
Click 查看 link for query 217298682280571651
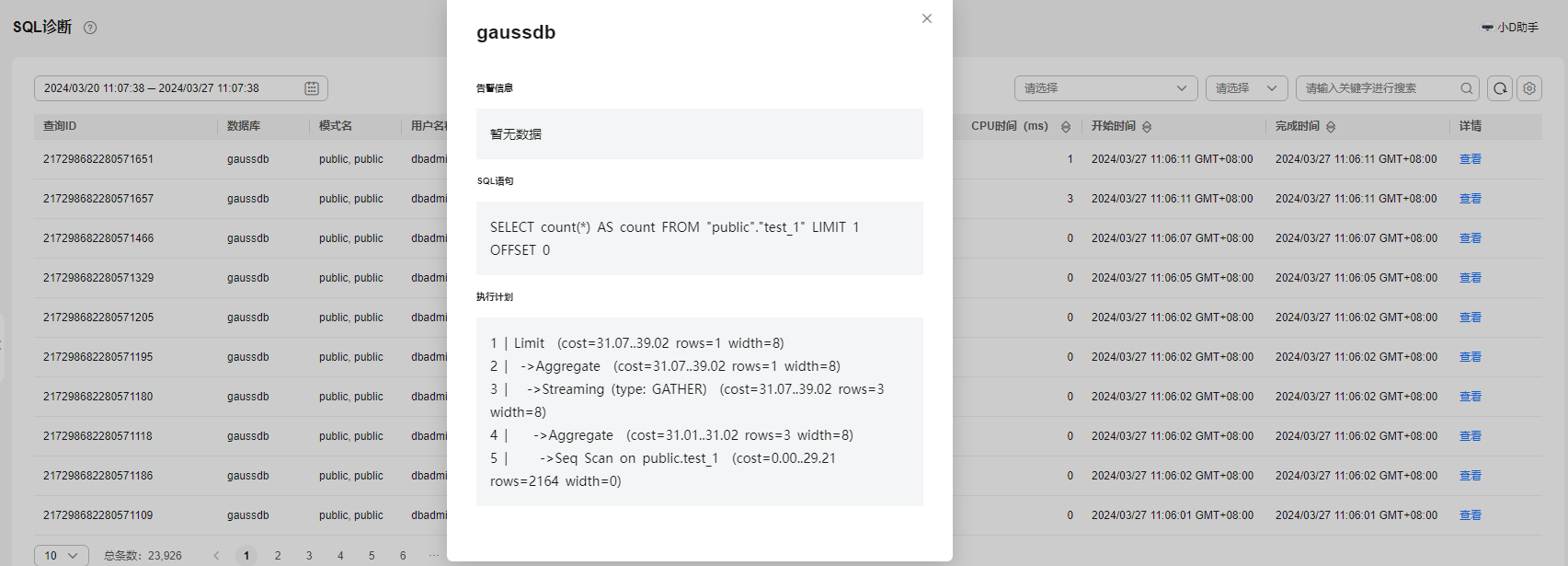tap(1471, 159)
